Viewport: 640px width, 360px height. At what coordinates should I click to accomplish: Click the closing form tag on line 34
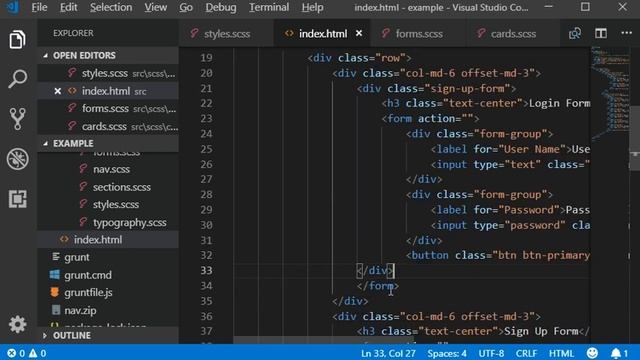[x=378, y=286]
